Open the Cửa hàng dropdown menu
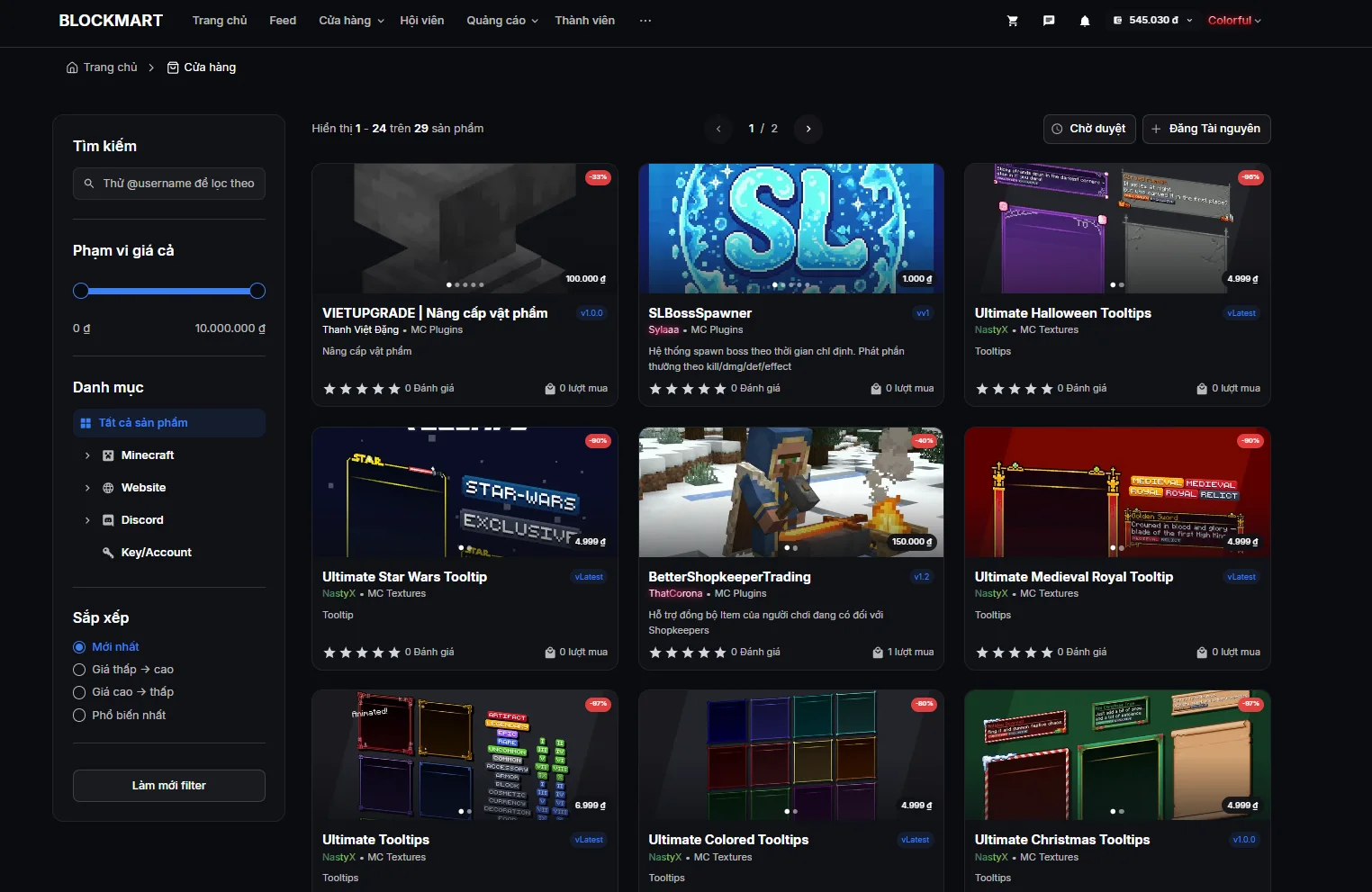 (352, 21)
